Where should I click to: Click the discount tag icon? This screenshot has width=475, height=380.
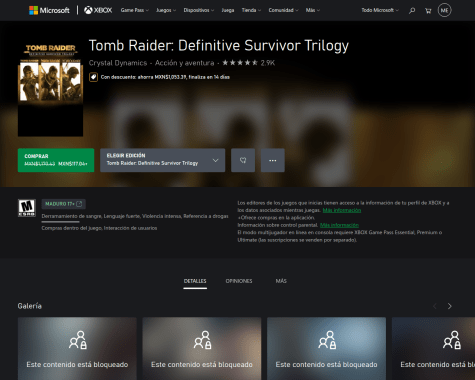(x=93, y=77)
